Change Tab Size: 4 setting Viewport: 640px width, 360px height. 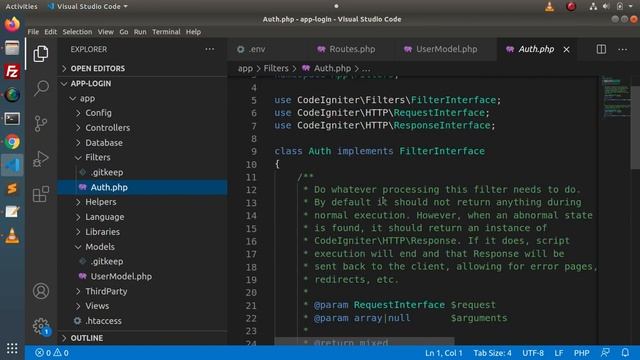click(x=492, y=353)
